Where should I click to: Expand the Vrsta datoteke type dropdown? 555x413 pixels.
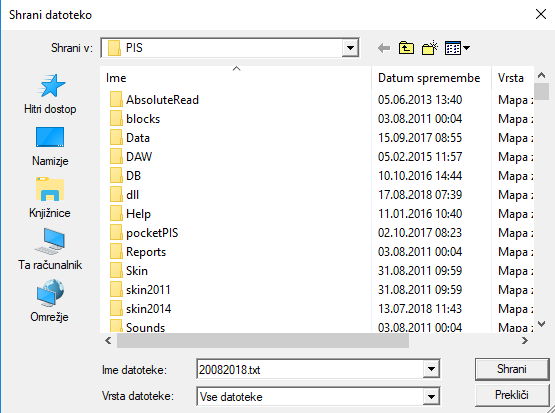coord(431,397)
